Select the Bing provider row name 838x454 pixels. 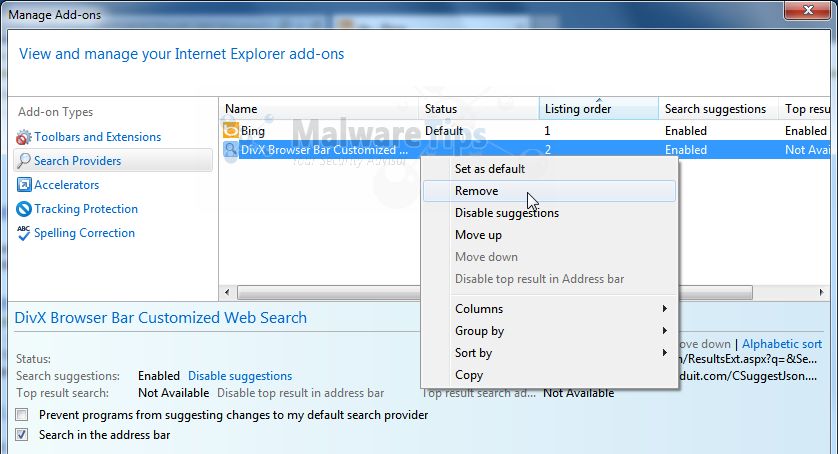coord(253,131)
